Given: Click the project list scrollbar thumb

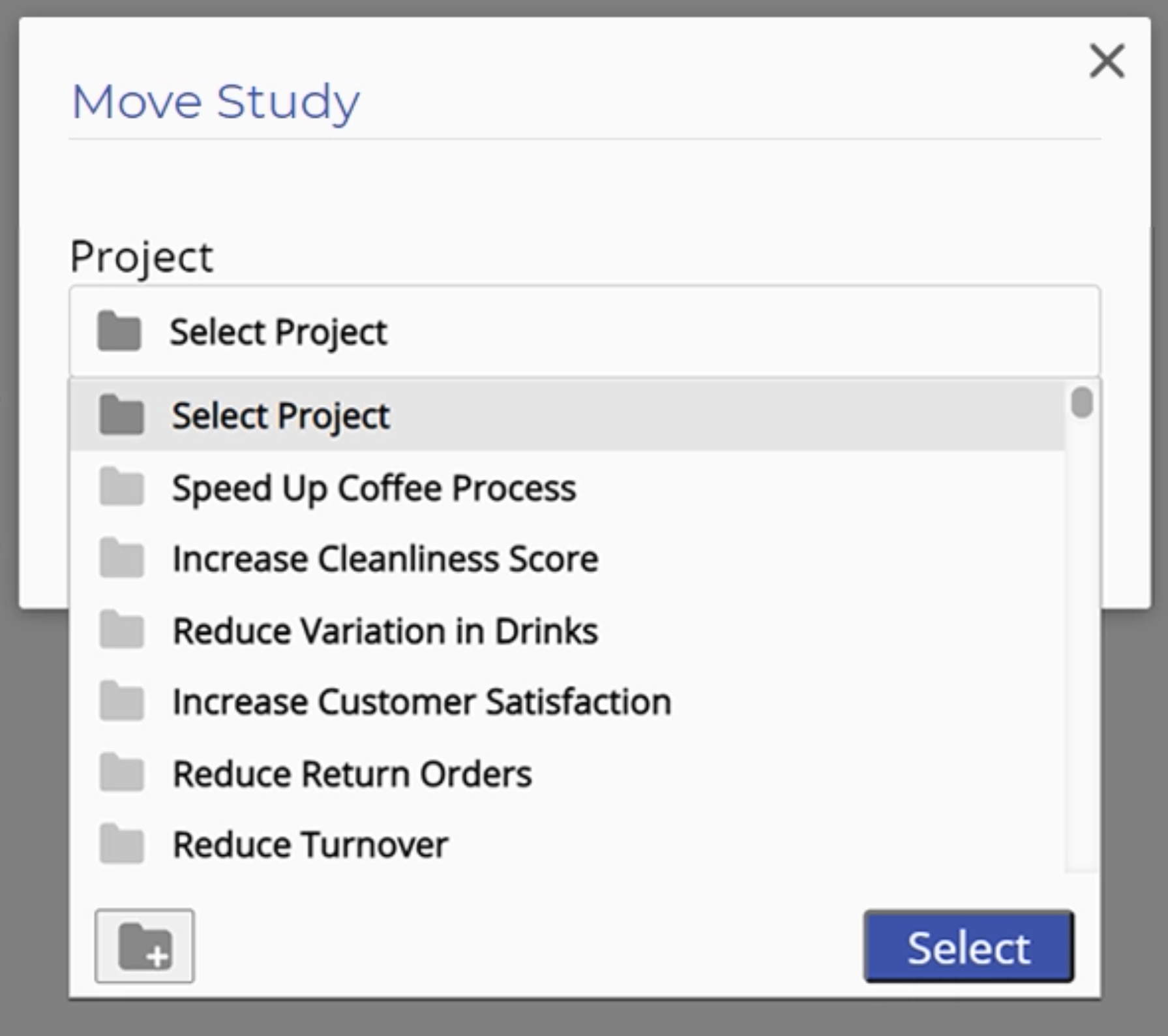Looking at the screenshot, I should 1082,402.
